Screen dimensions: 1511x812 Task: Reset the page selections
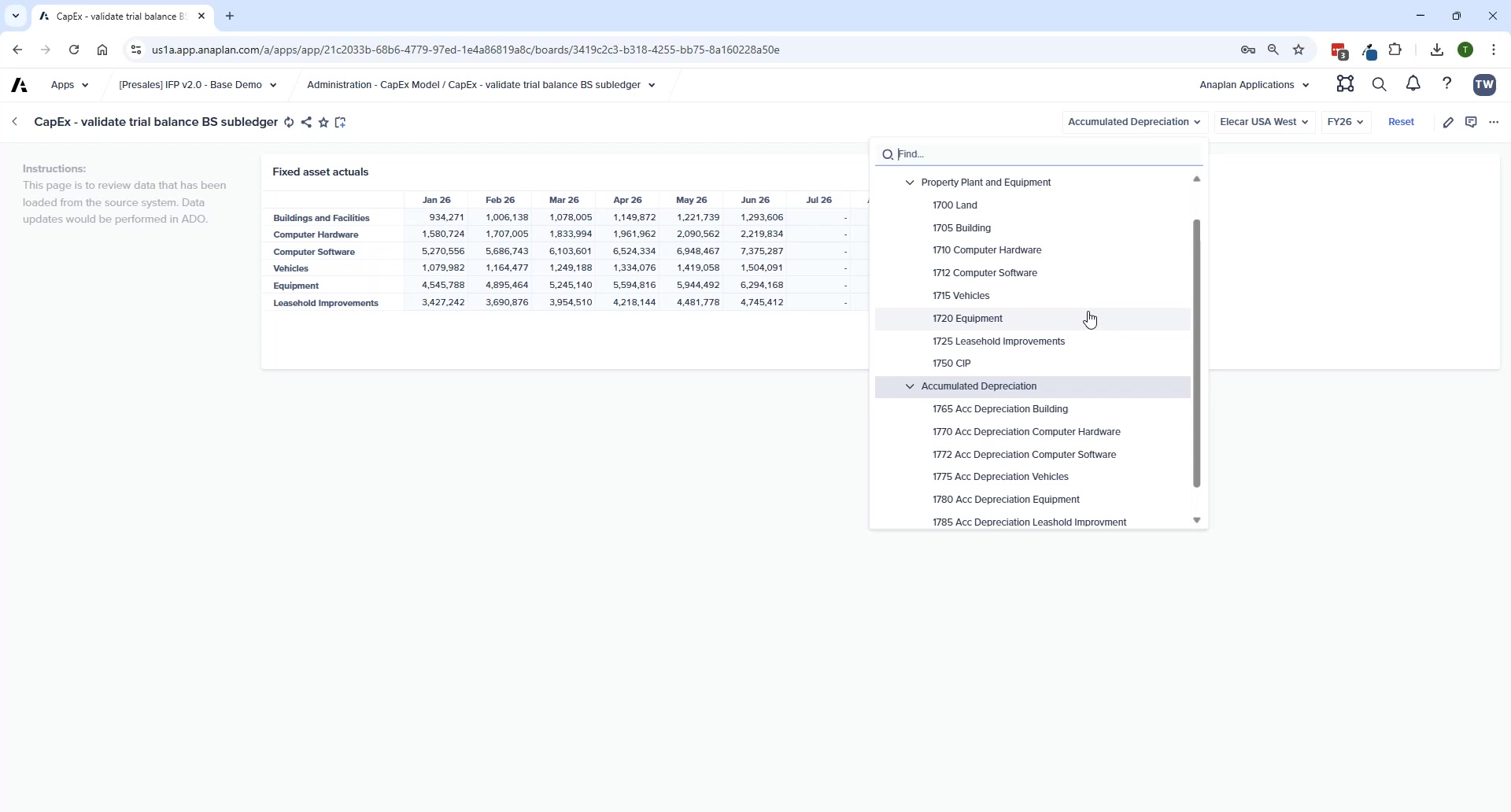1402,122
